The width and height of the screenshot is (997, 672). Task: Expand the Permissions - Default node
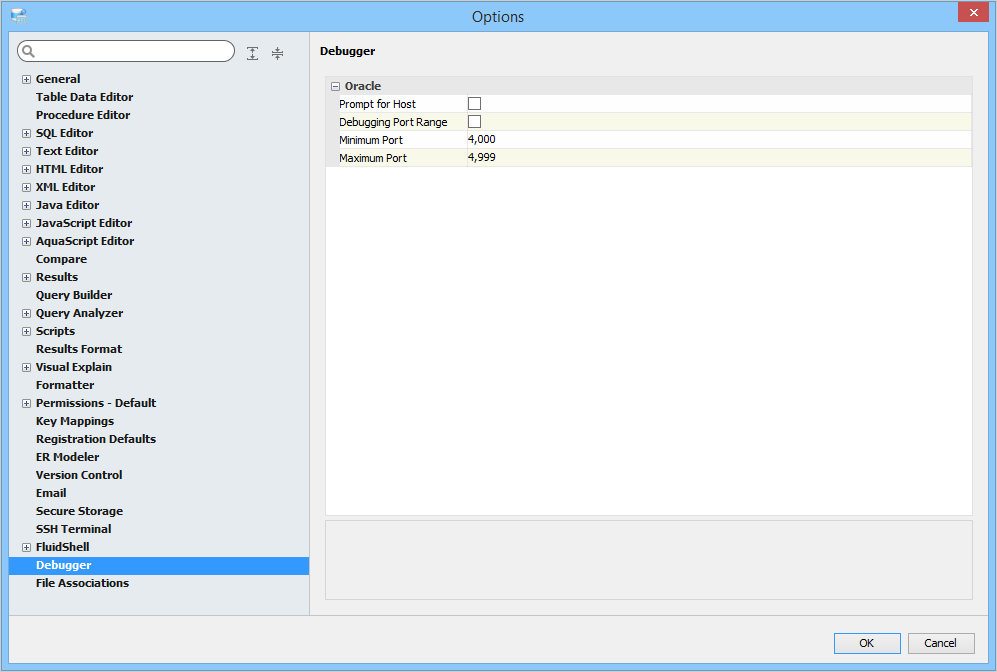pyautogui.click(x=26, y=403)
